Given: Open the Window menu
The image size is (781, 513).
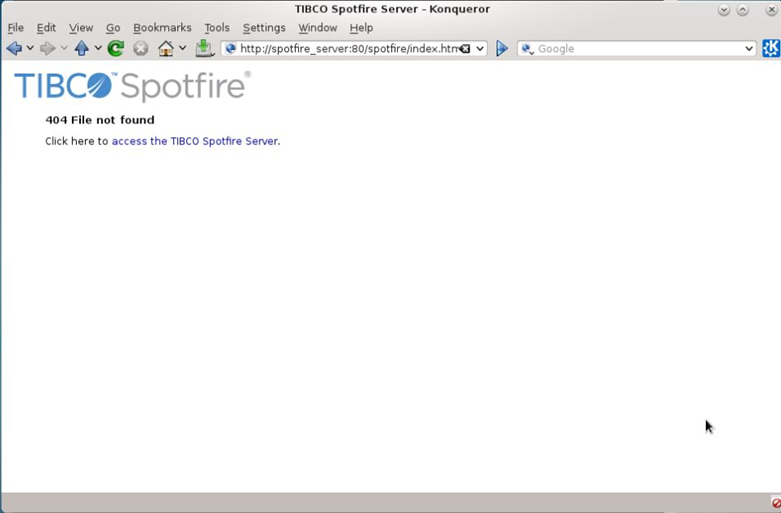Looking at the screenshot, I should [318, 28].
